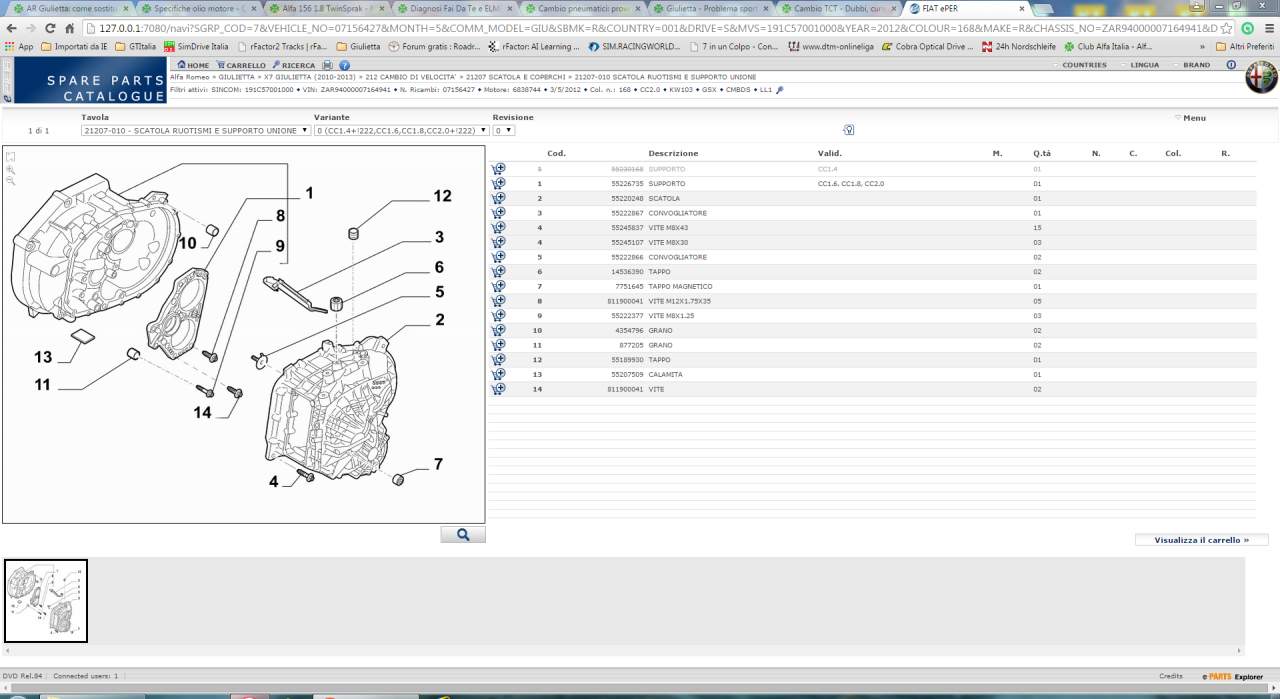Add SUPPORTO 55226735 to cart
1280x699 pixels.
click(x=498, y=184)
